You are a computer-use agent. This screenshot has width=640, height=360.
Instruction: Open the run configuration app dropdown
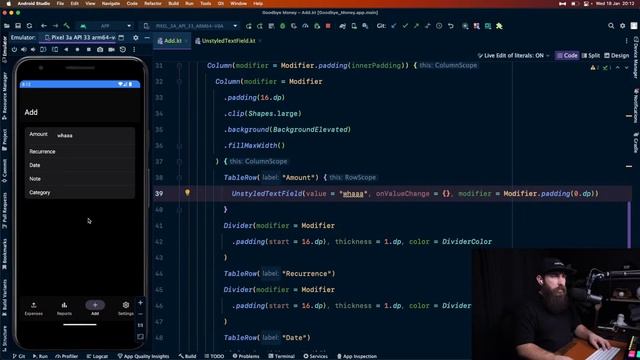tap(106, 26)
